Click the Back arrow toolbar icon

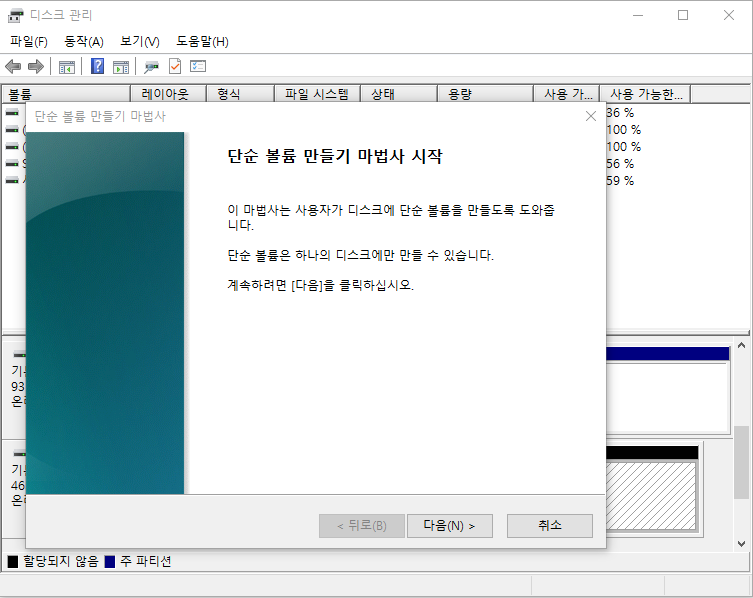click(x=13, y=66)
